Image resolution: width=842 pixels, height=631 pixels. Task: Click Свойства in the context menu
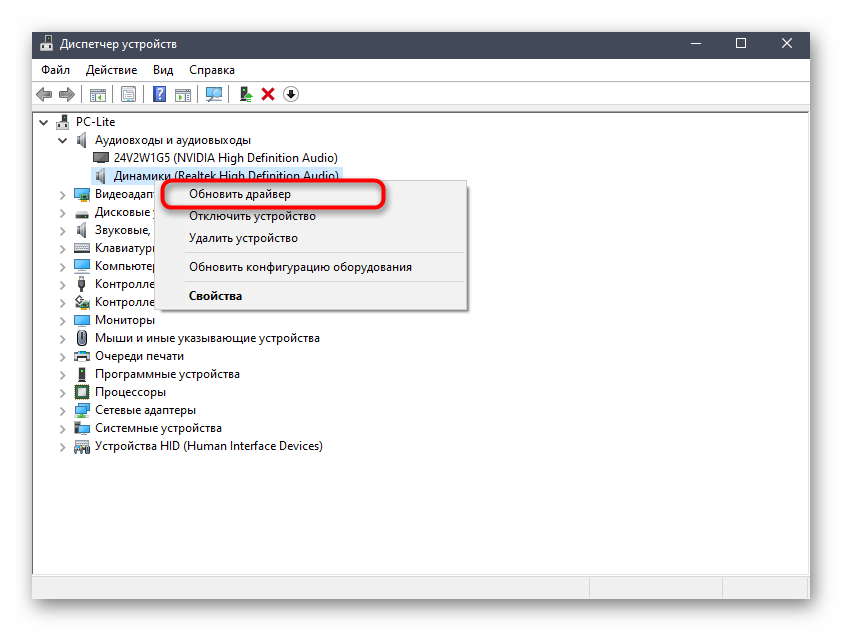coord(215,296)
